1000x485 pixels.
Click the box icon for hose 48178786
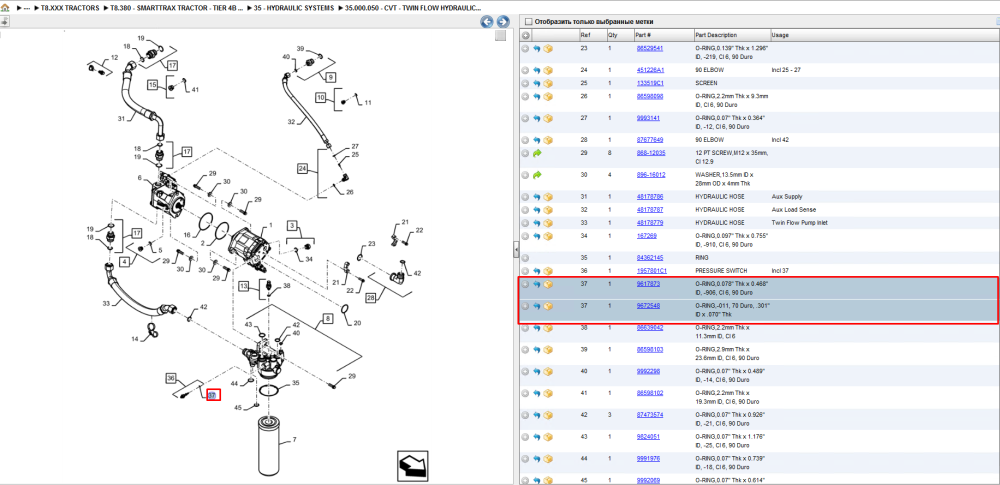[548, 197]
